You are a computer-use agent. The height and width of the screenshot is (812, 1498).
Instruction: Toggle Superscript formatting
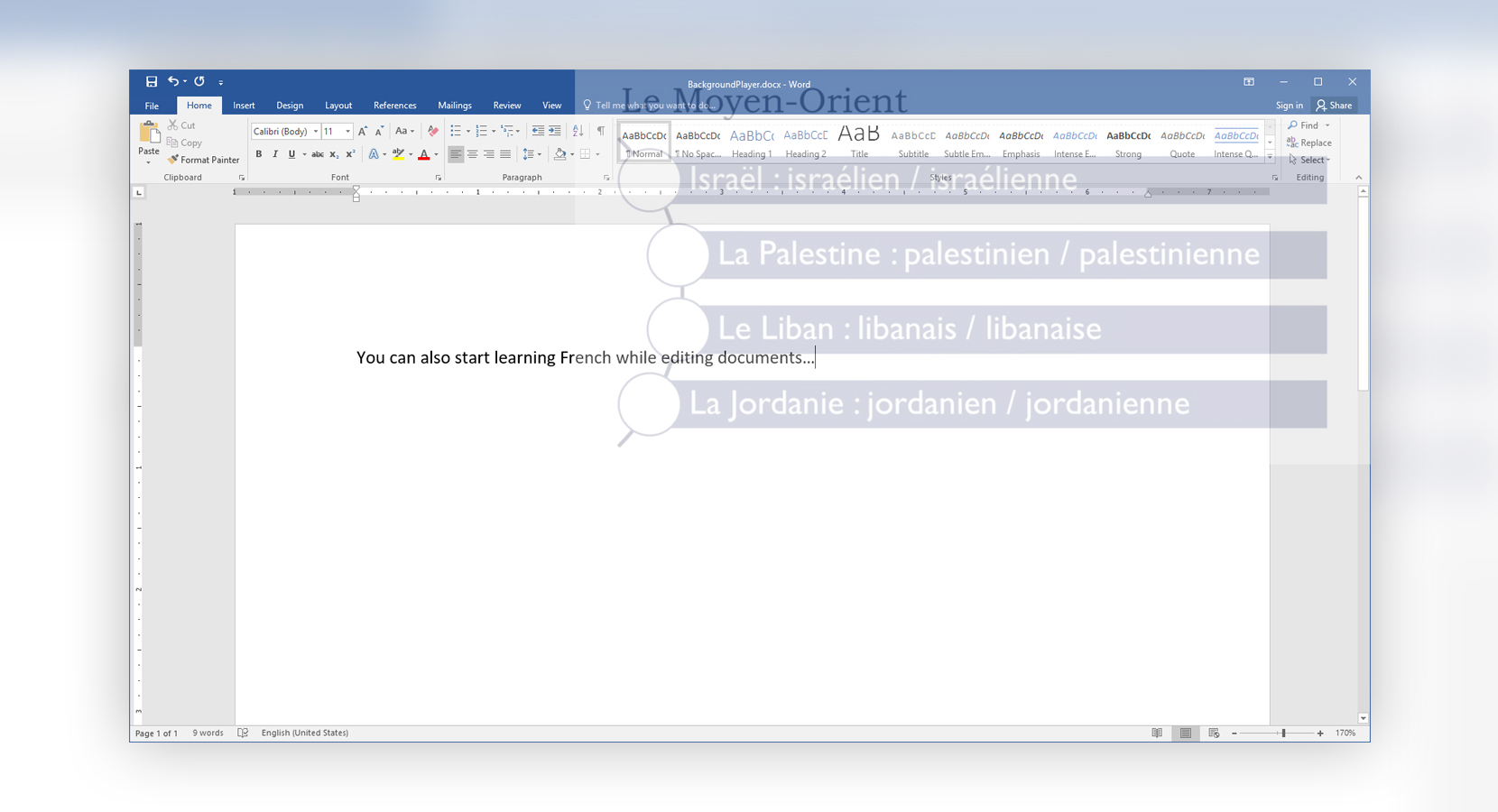[x=350, y=154]
